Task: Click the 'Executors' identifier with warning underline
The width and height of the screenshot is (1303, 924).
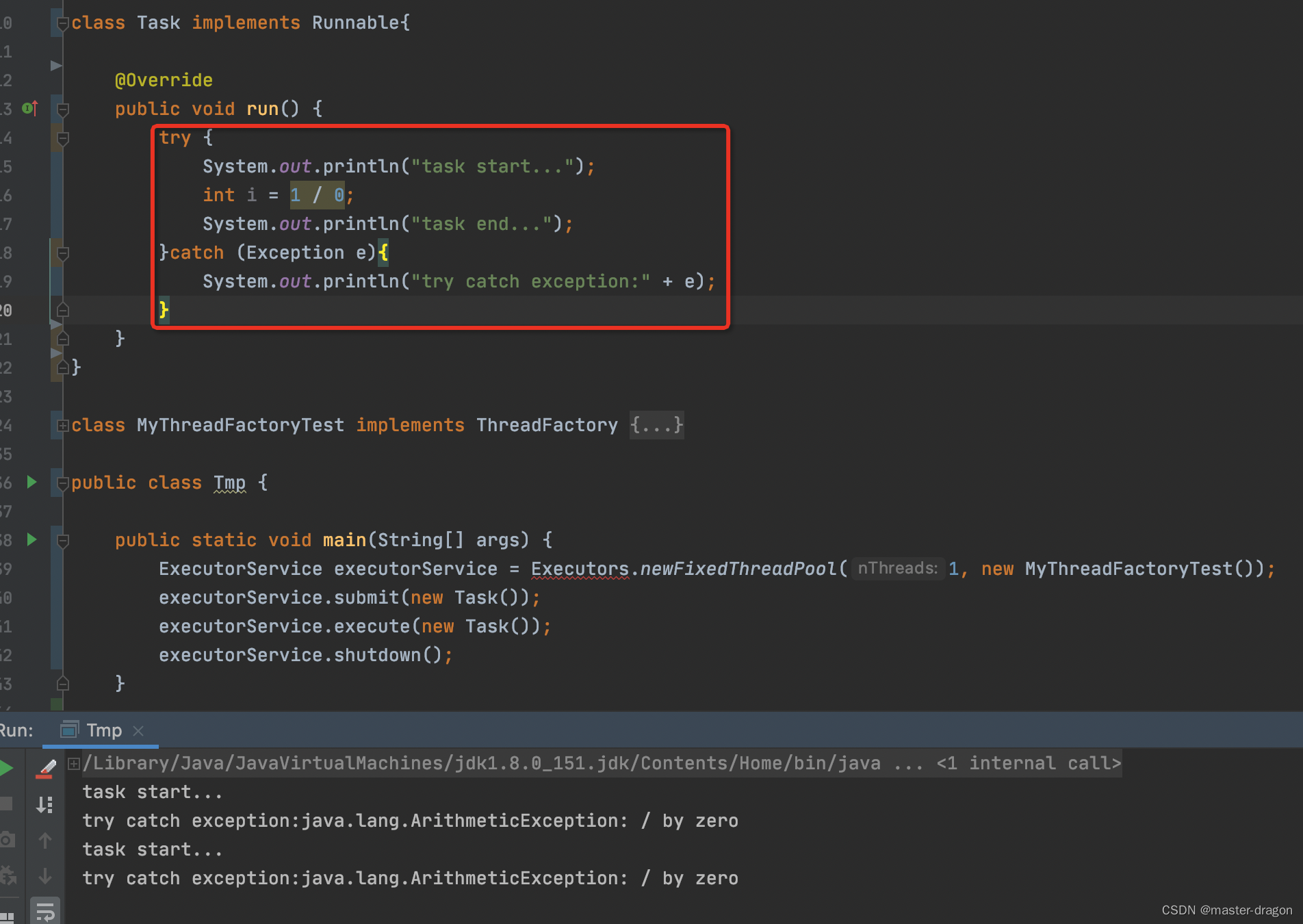Action: pyautogui.click(x=580, y=569)
